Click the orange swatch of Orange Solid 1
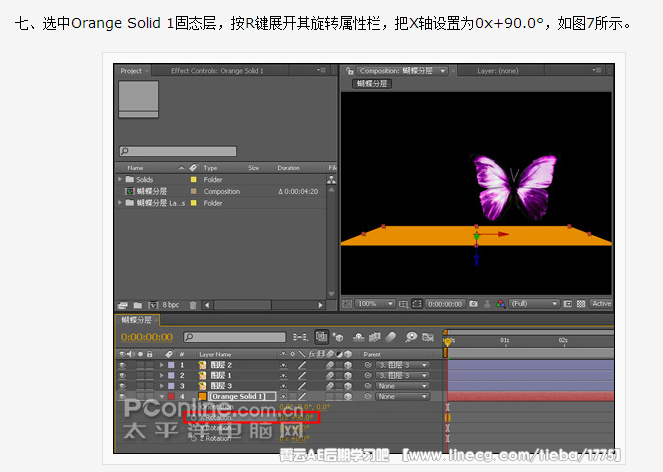663x472 pixels. pyautogui.click(x=203, y=397)
